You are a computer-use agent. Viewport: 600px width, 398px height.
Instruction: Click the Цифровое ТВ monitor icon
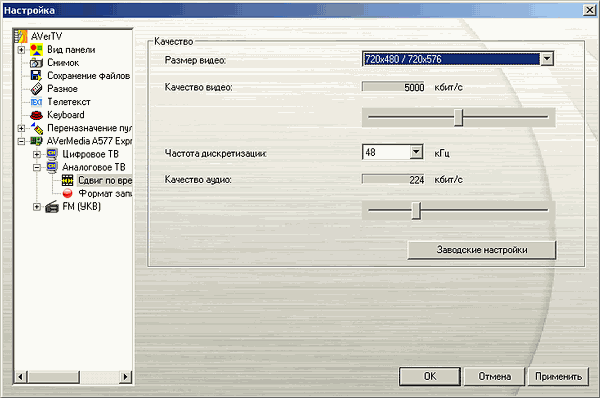52,154
